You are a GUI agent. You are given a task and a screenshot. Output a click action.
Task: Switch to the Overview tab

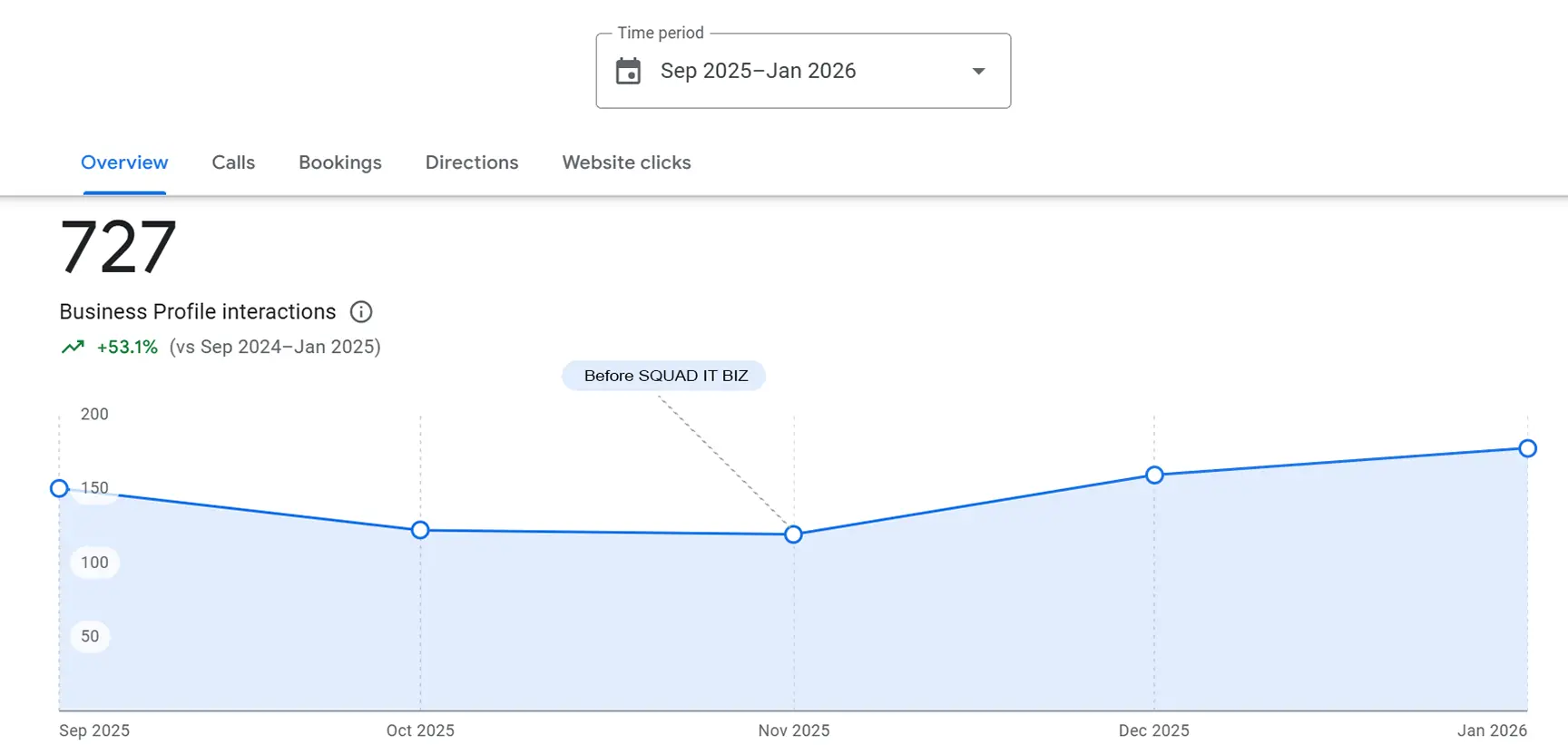pos(124,162)
